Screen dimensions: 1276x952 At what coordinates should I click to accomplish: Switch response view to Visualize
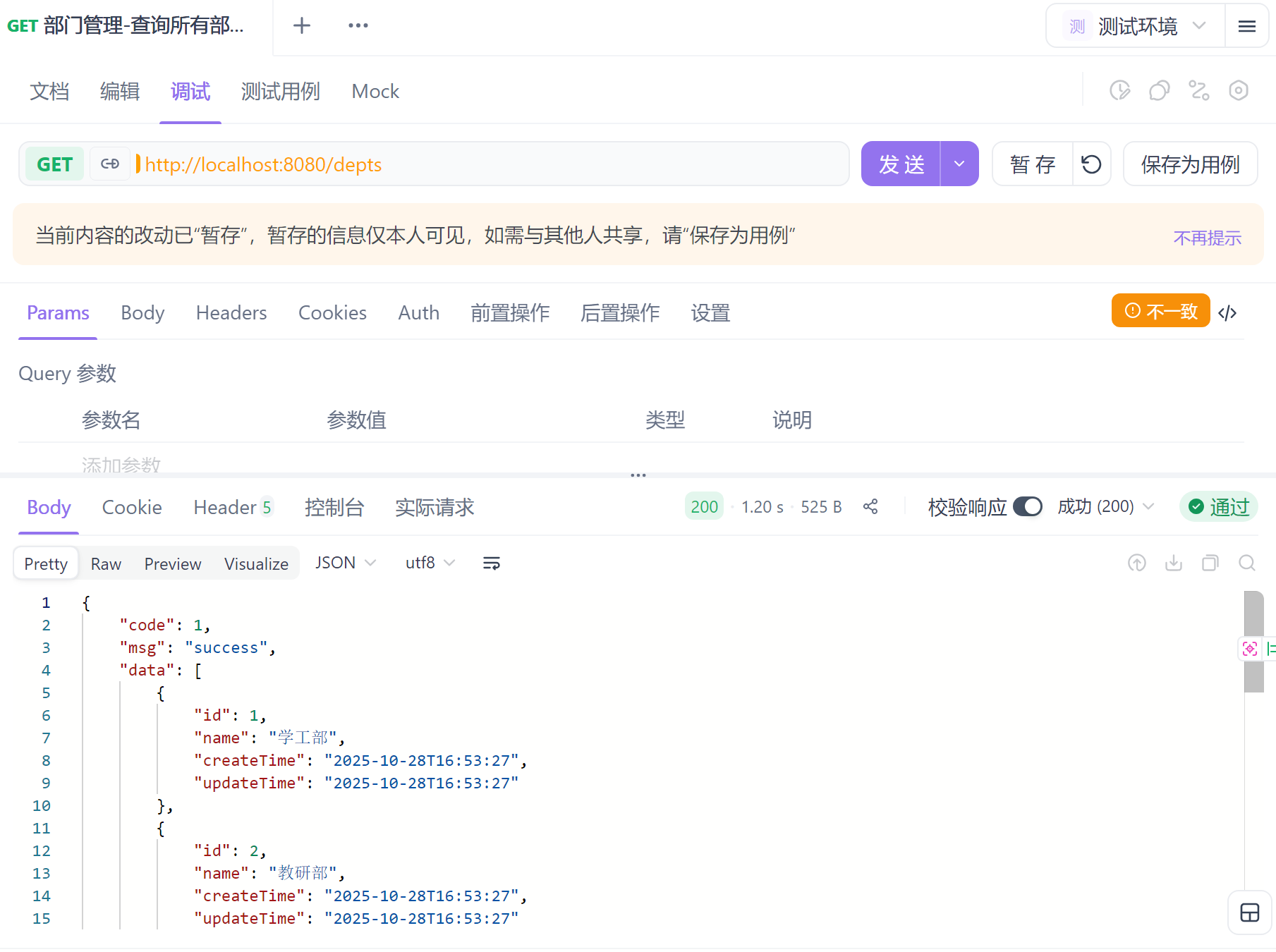256,563
